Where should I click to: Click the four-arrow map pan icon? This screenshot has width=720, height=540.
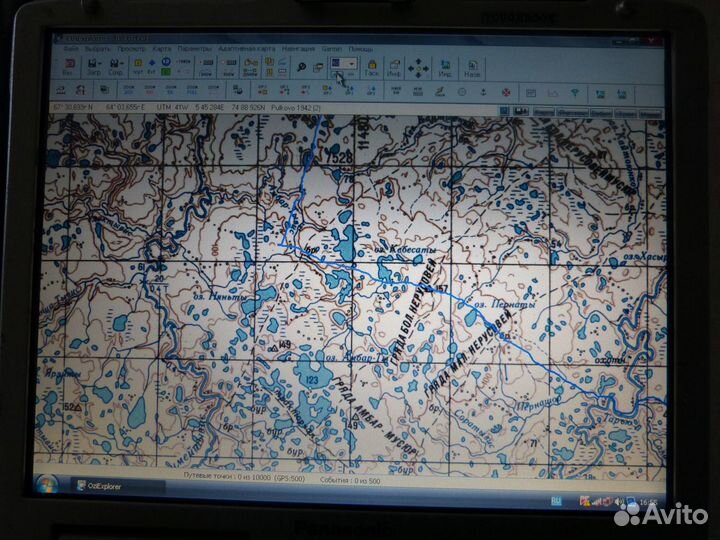point(419,67)
